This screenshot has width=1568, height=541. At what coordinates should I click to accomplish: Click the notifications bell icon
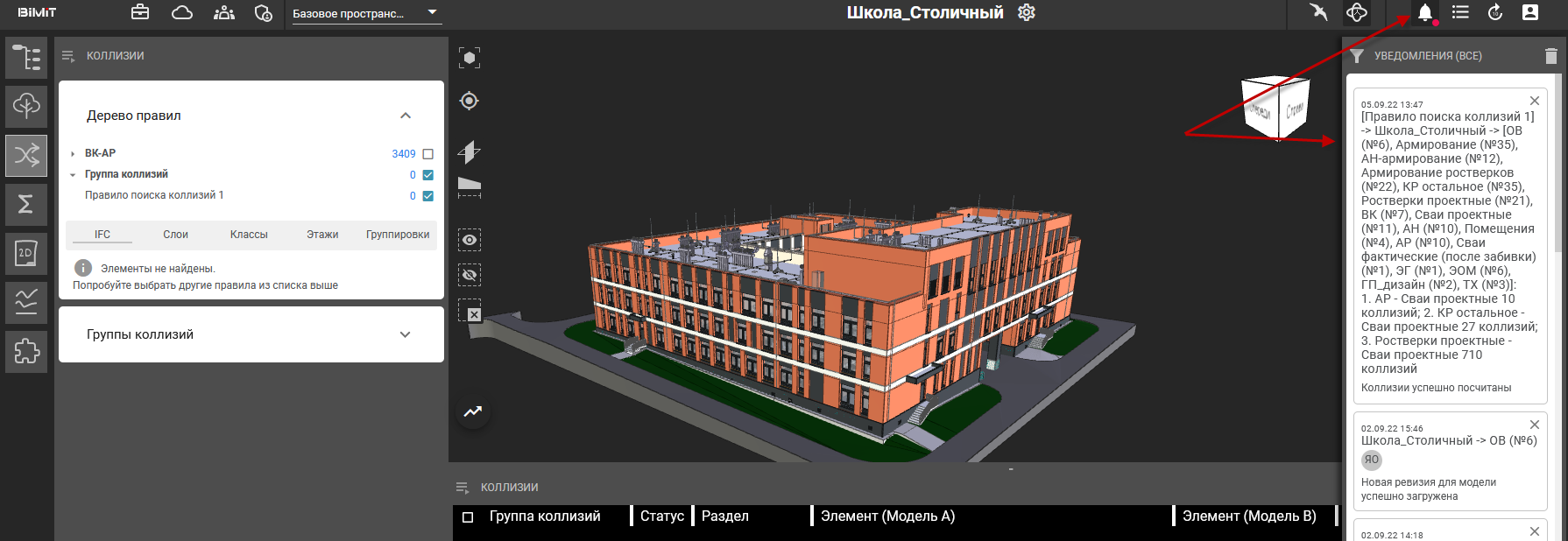pyautogui.click(x=1425, y=12)
